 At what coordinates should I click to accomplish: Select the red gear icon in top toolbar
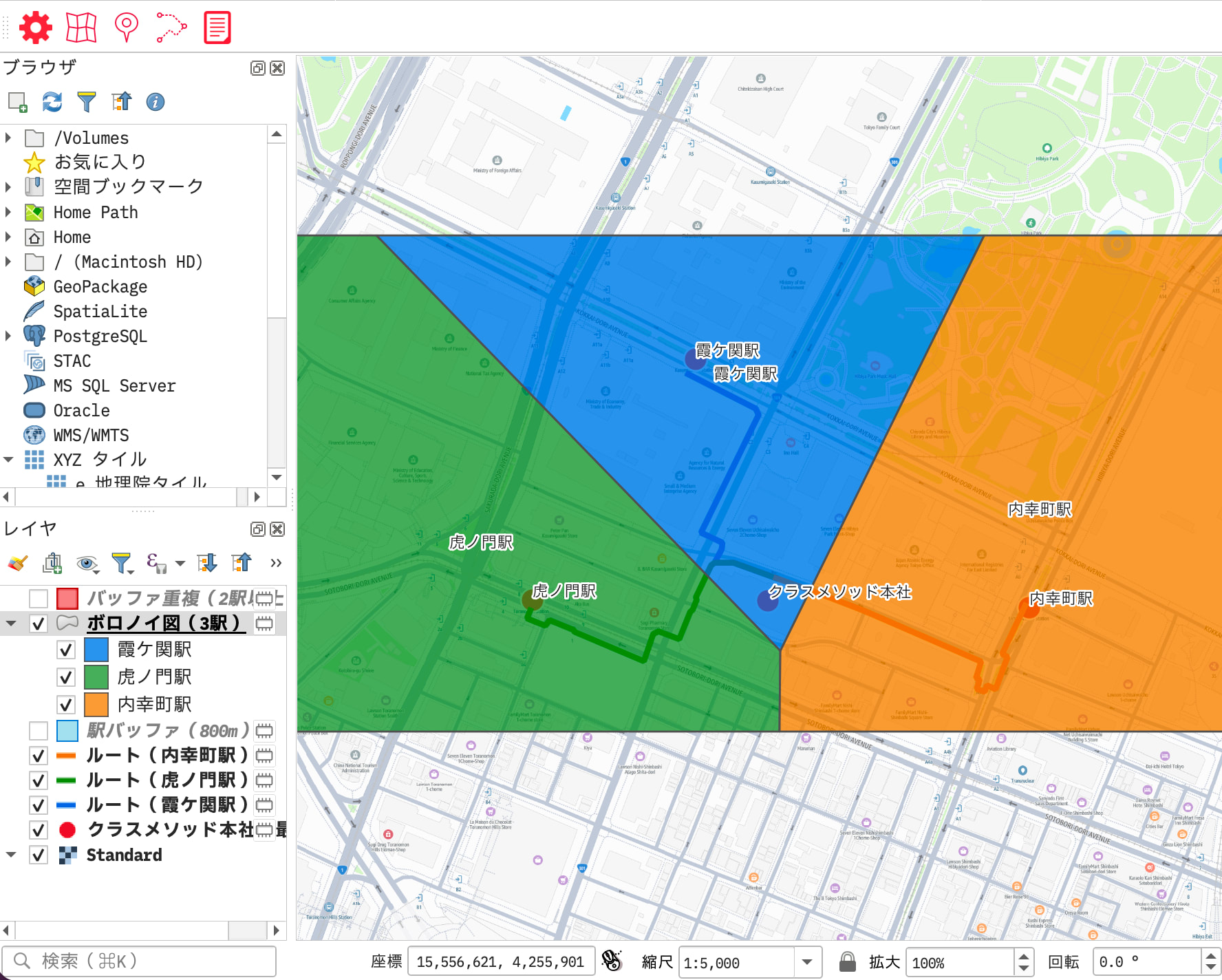coord(36,27)
